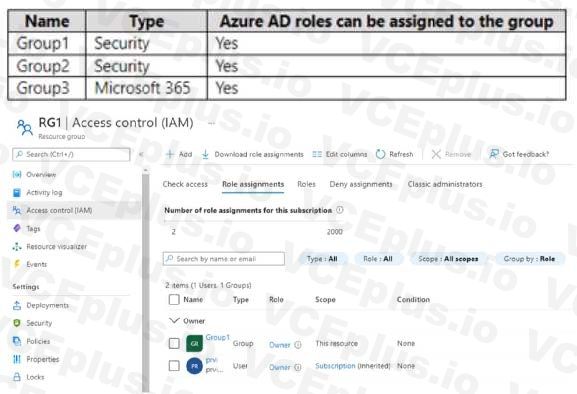Check the Group1 row checkbox
Screen dimensions: 577x394
click(174, 343)
